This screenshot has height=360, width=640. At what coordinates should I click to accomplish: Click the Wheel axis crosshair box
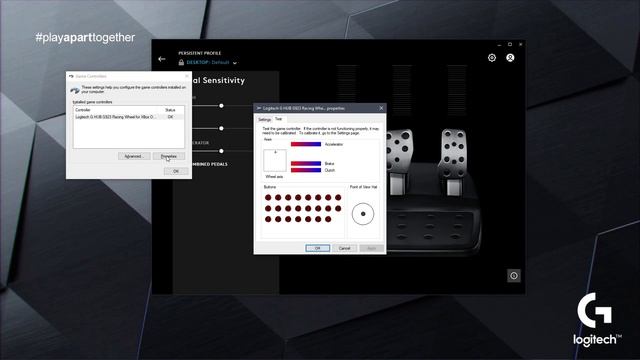275,160
